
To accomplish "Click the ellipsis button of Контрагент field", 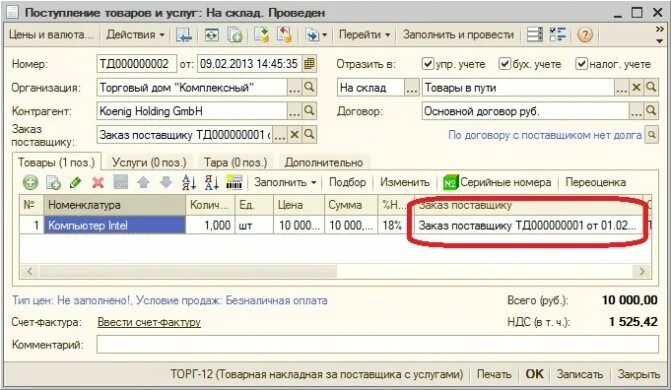I will point(294,111).
